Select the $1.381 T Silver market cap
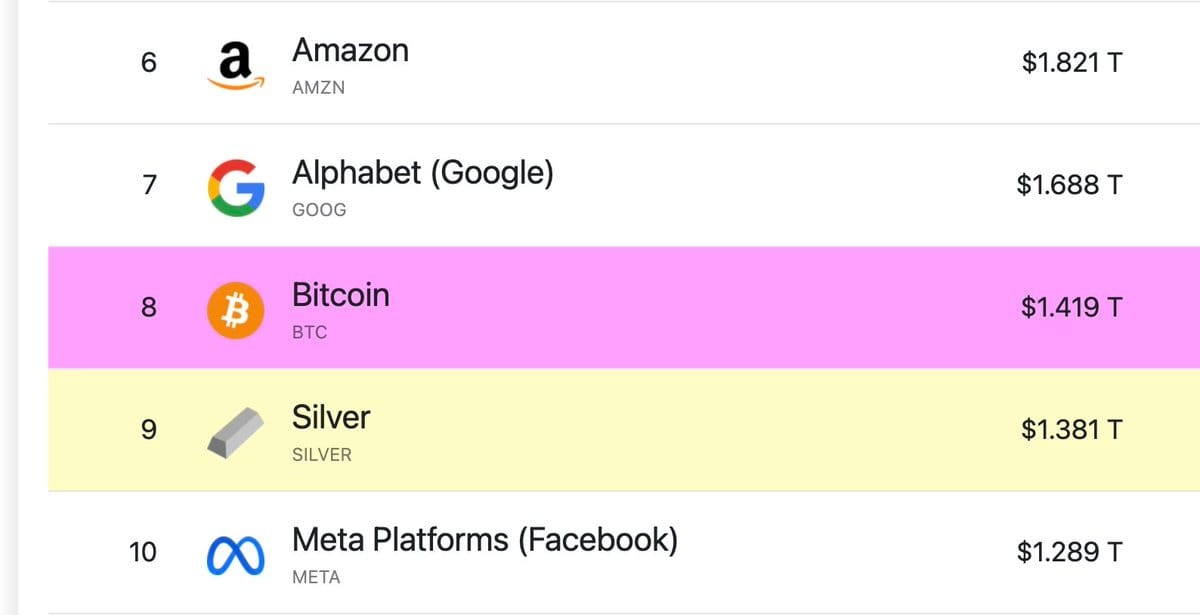This screenshot has height=615, width=1200. point(1071,430)
